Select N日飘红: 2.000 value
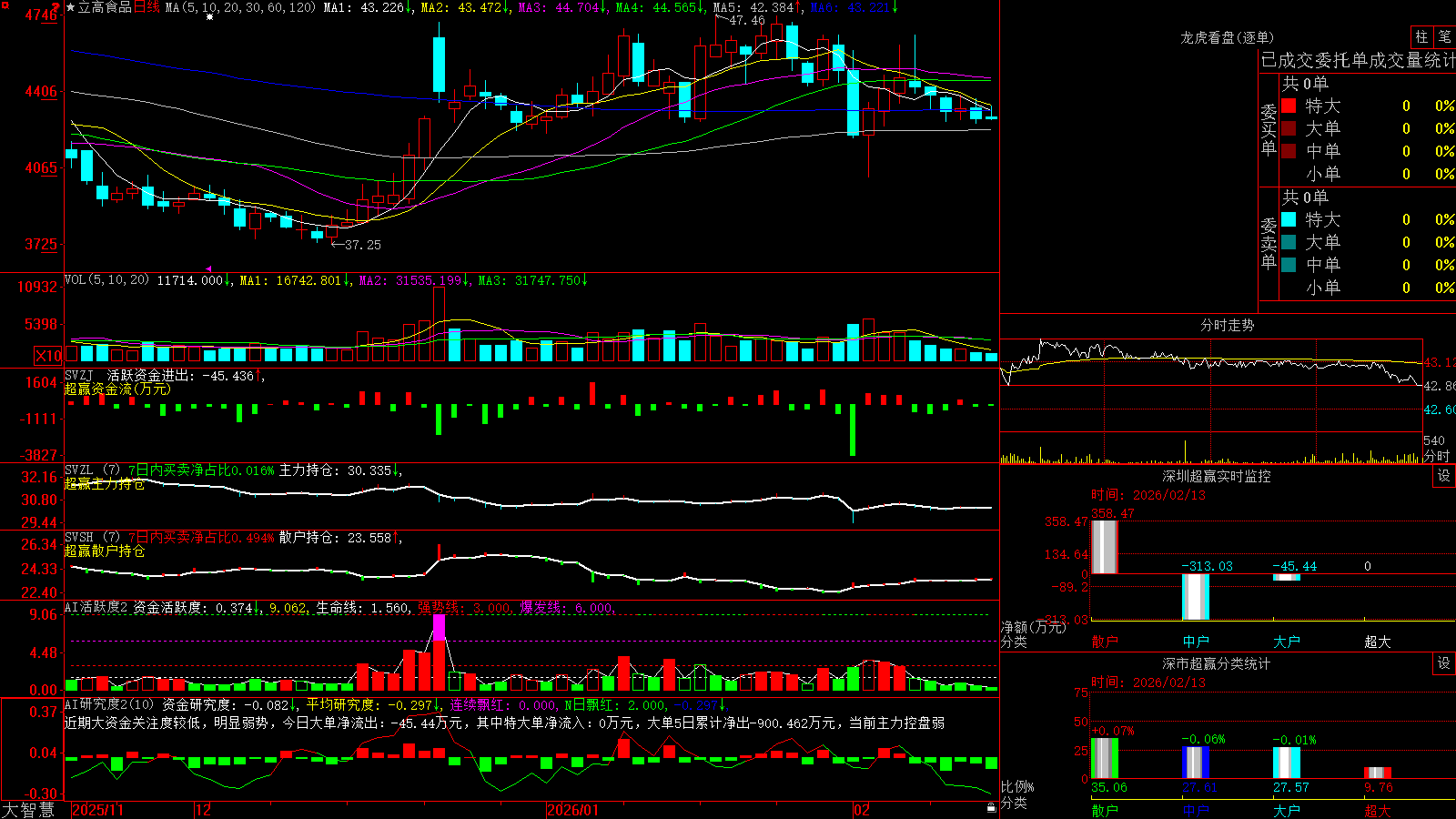Screen dimensions: 1456x819 pos(614,704)
